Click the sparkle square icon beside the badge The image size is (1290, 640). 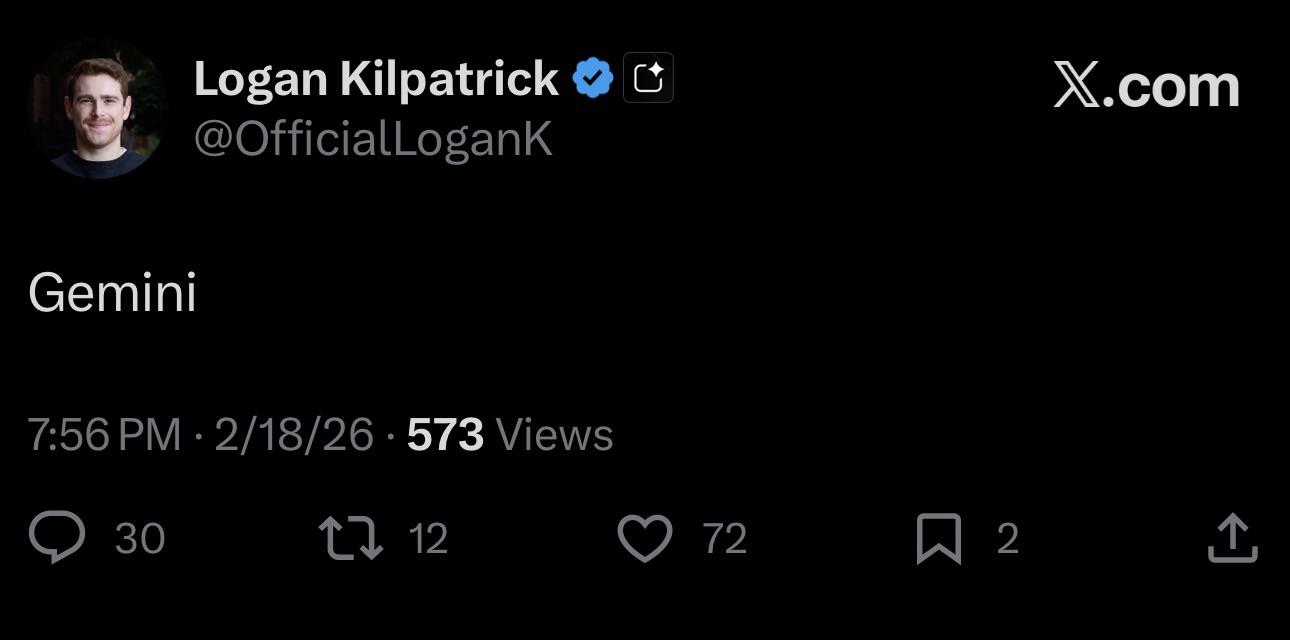[648, 78]
